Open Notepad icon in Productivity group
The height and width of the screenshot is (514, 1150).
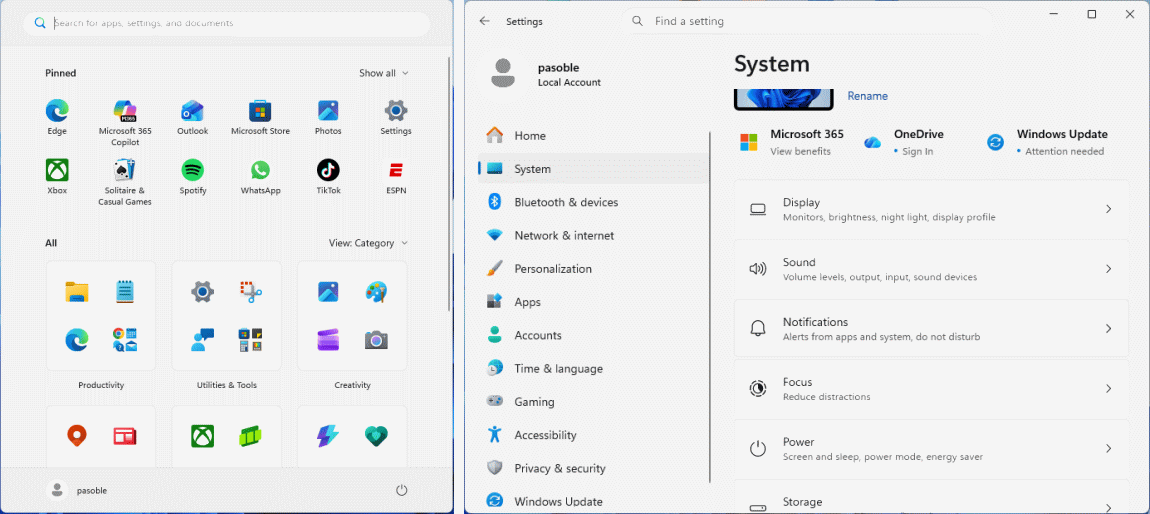click(x=125, y=292)
